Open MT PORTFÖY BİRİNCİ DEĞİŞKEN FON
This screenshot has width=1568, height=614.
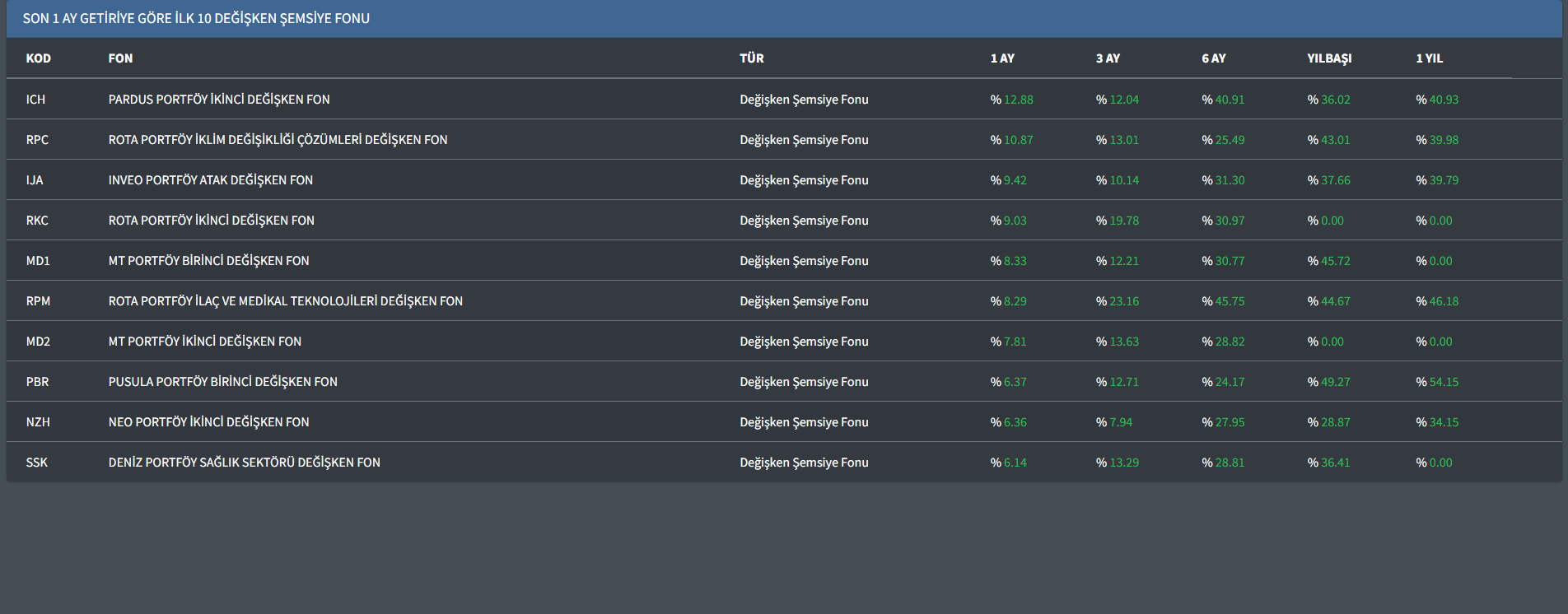pyautogui.click(x=208, y=261)
